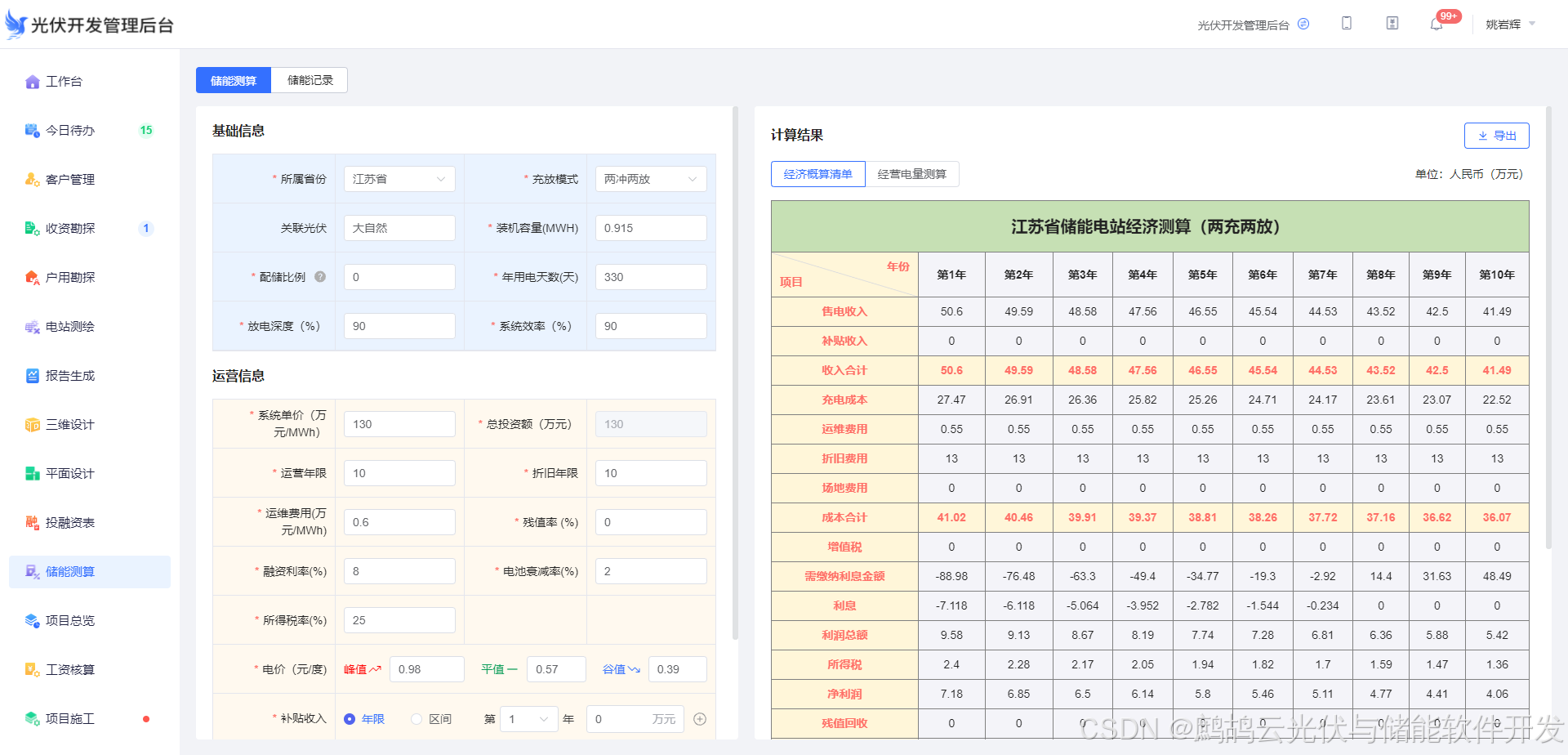Open 投融资表 menu item
The width and height of the screenshot is (1568, 755).
click(x=90, y=523)
